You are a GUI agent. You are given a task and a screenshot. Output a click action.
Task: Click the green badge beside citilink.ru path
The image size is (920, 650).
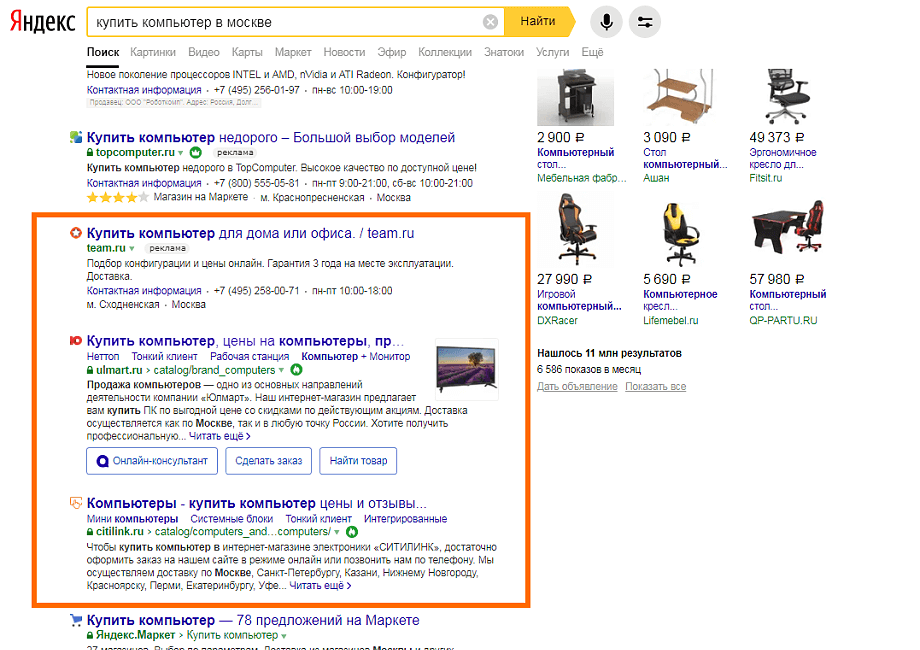tap(352, 532)
